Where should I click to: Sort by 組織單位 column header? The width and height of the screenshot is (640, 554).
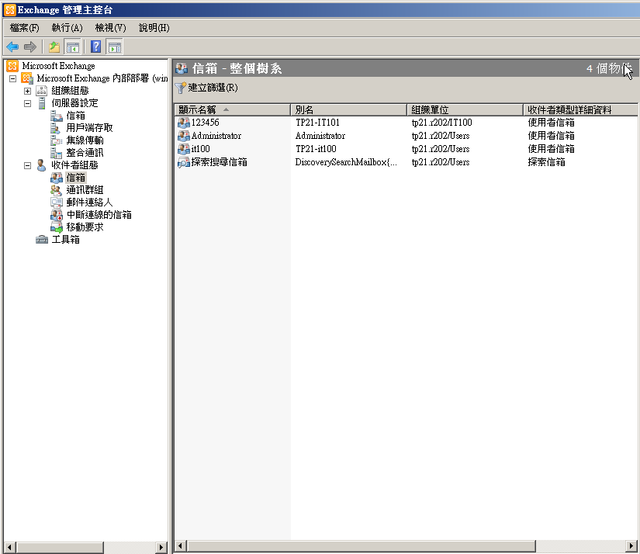pos(465,109)
